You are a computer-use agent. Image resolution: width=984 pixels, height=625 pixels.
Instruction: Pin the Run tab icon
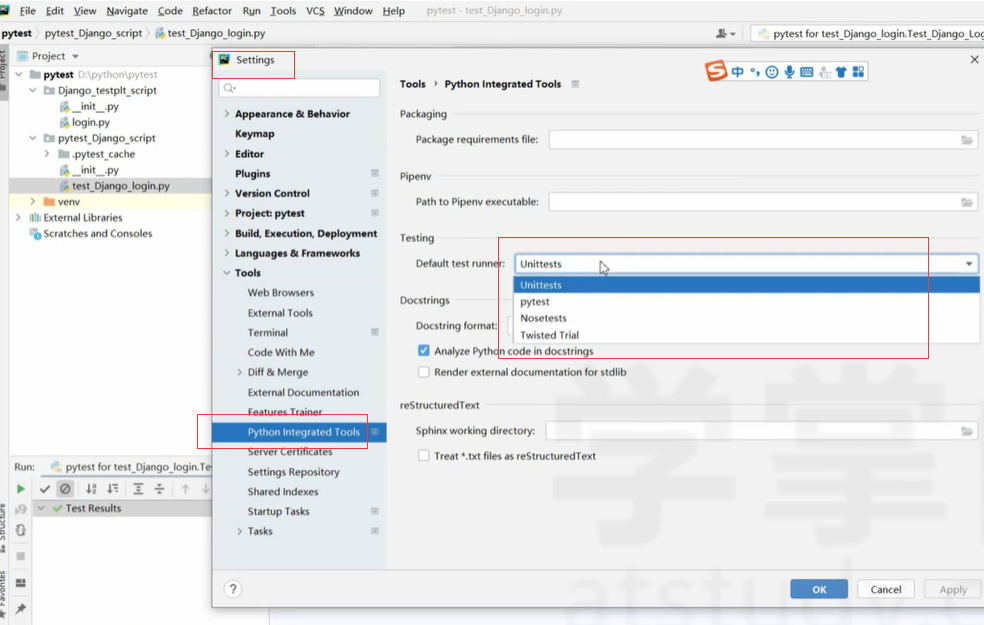point(21,608)
